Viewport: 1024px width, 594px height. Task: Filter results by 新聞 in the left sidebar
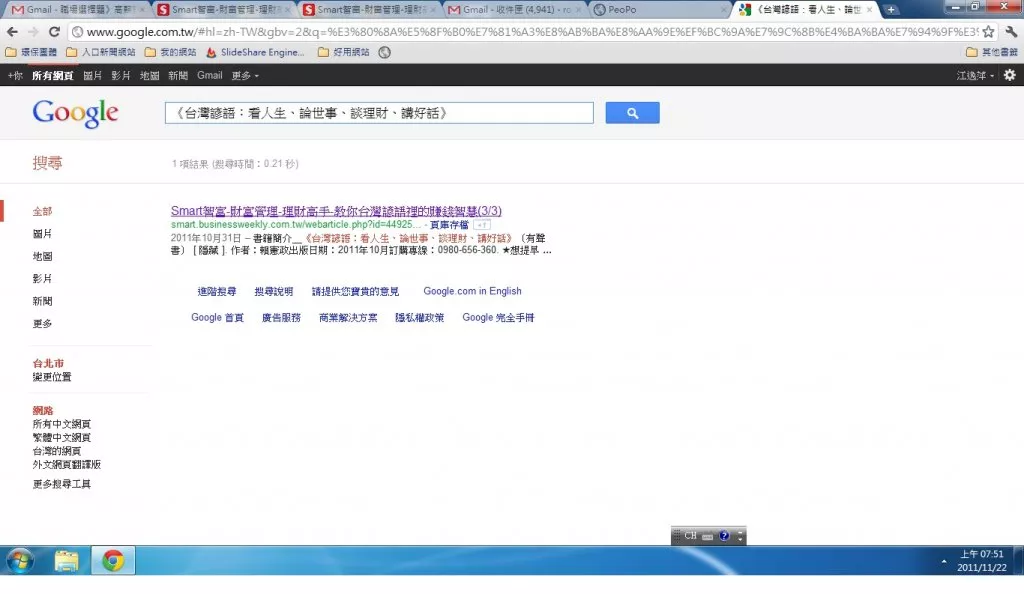(x=42, y=302)
